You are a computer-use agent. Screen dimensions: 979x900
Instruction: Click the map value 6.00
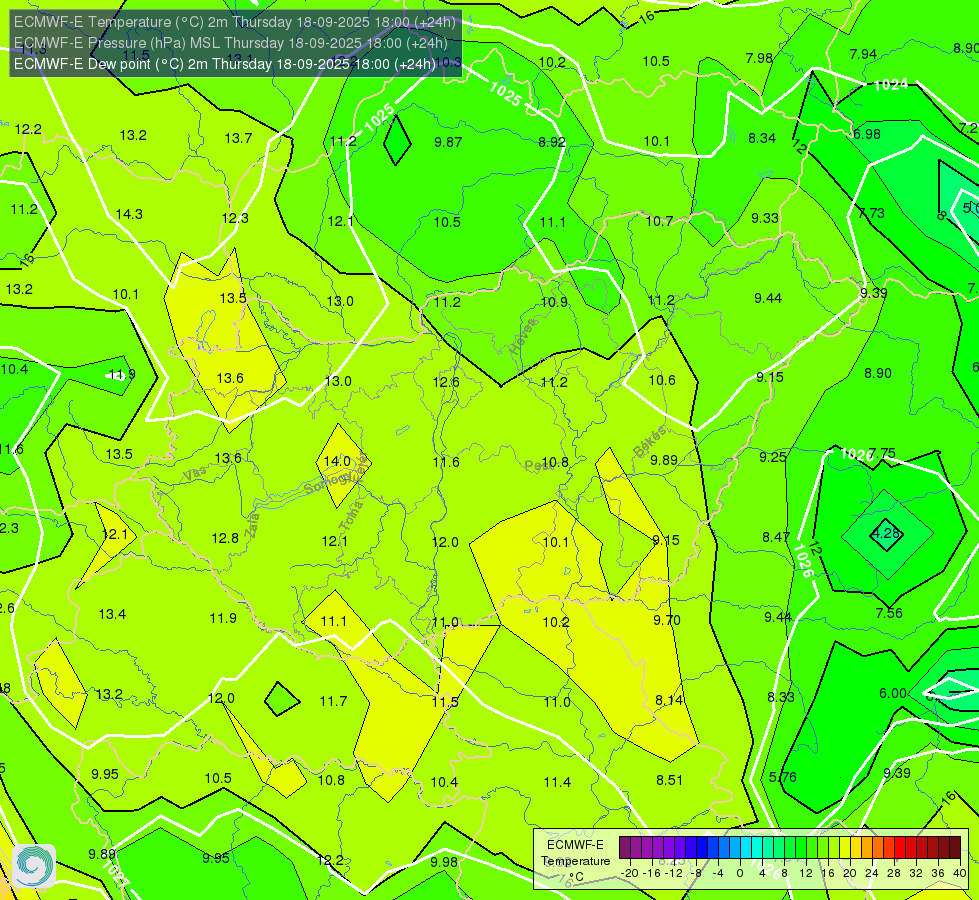click(x=893, y=693)
